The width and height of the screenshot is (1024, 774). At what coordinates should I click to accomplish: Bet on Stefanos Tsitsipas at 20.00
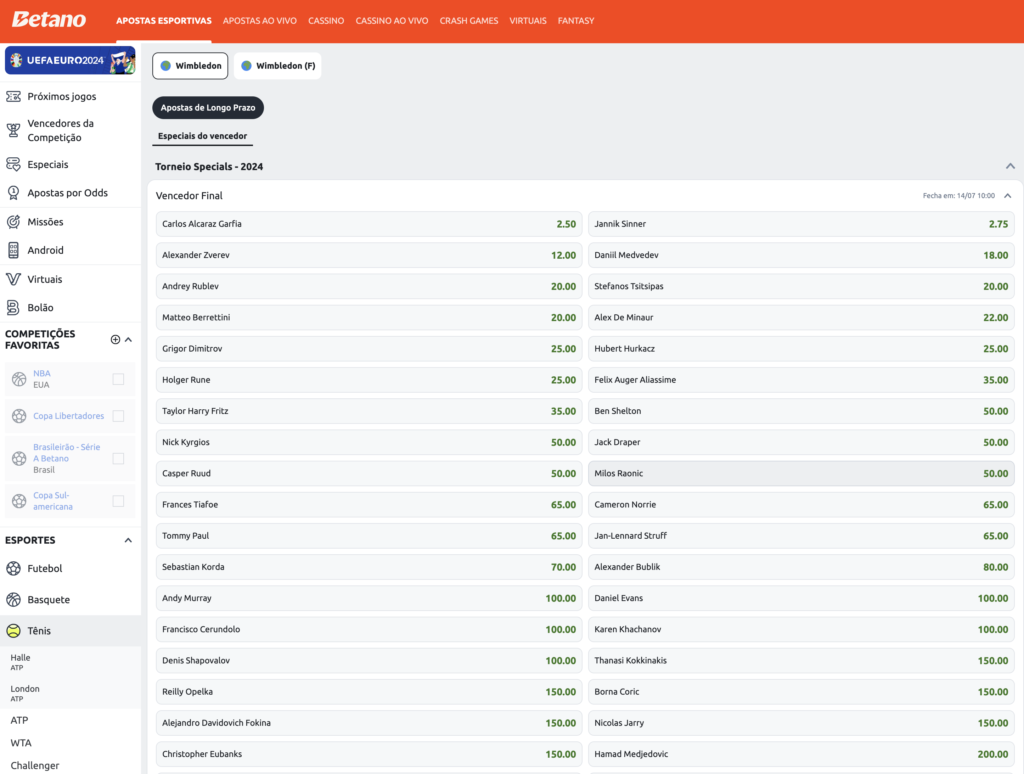click(801, 287)
